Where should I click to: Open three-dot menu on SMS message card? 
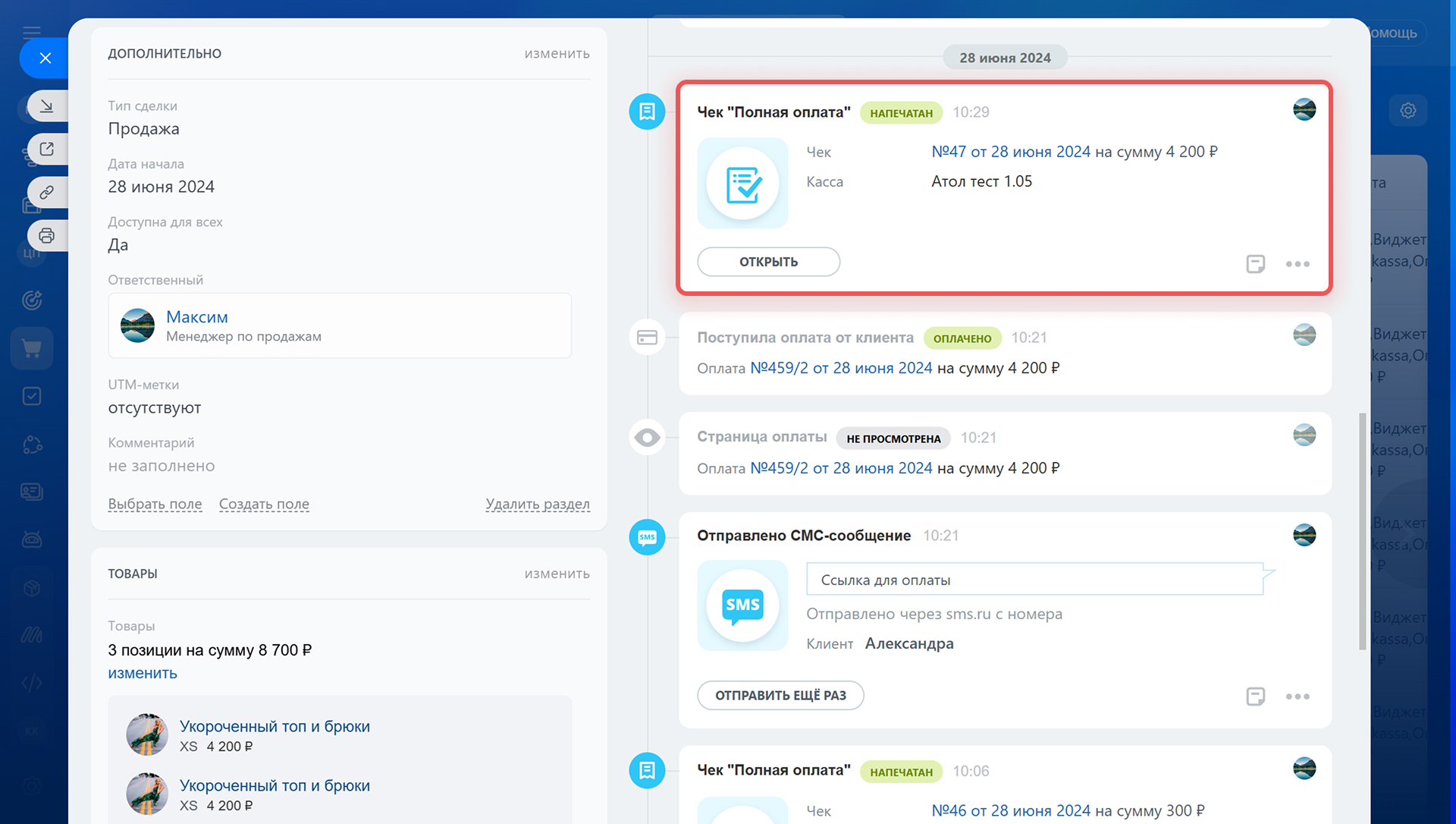(x=1298, y=697)
